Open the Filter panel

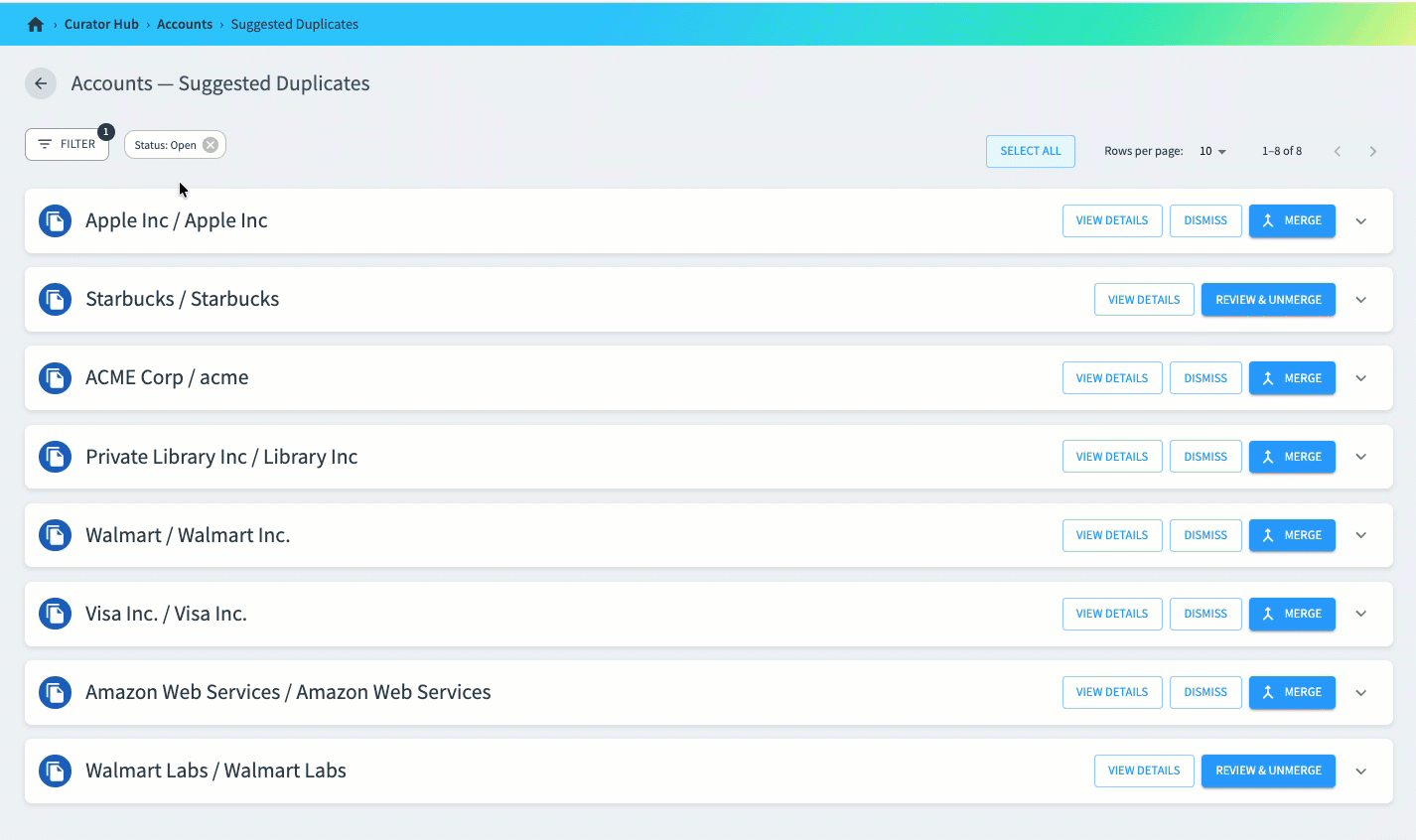67,144
